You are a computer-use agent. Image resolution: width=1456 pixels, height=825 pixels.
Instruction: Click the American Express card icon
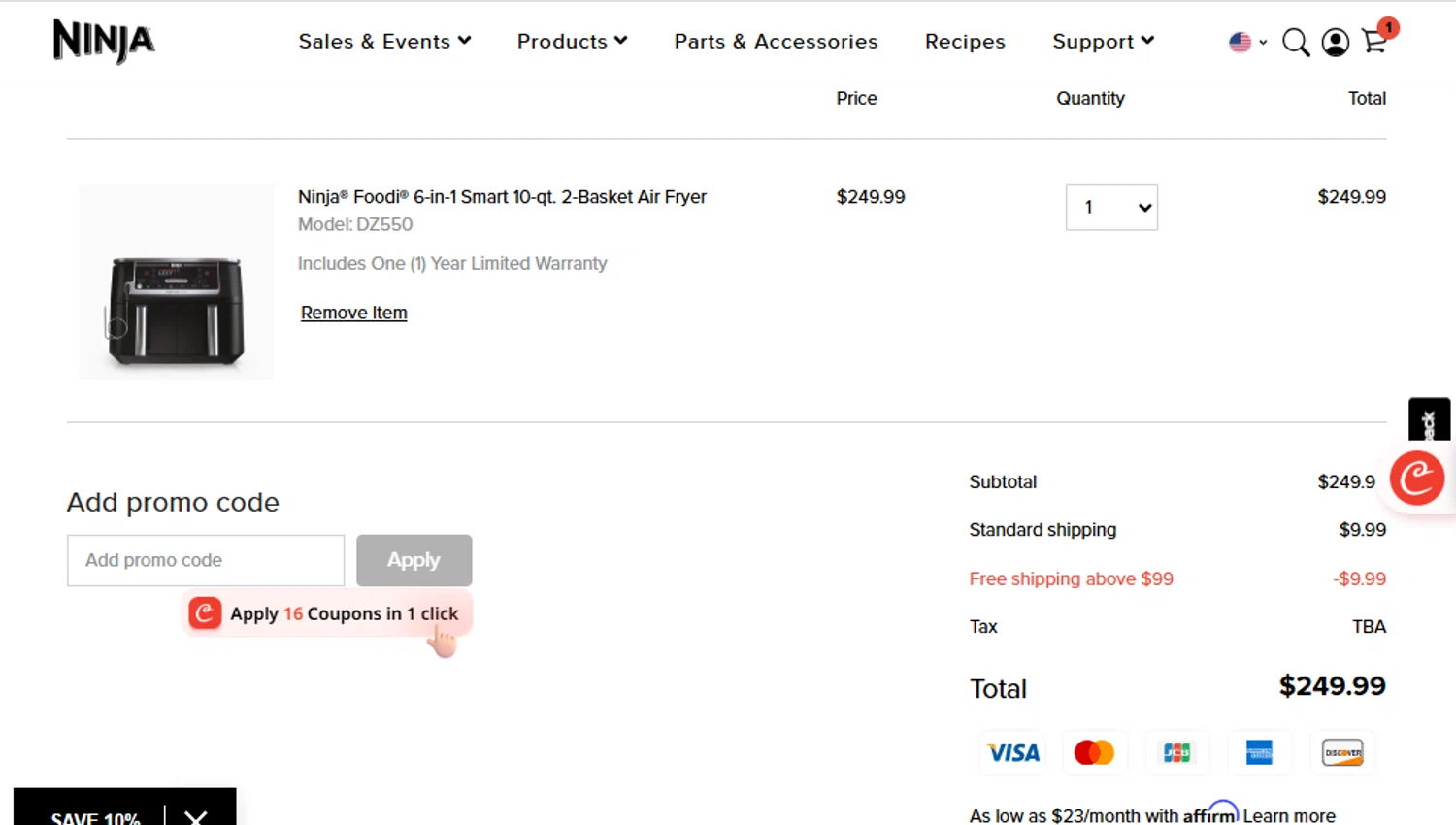point(1259,752)
